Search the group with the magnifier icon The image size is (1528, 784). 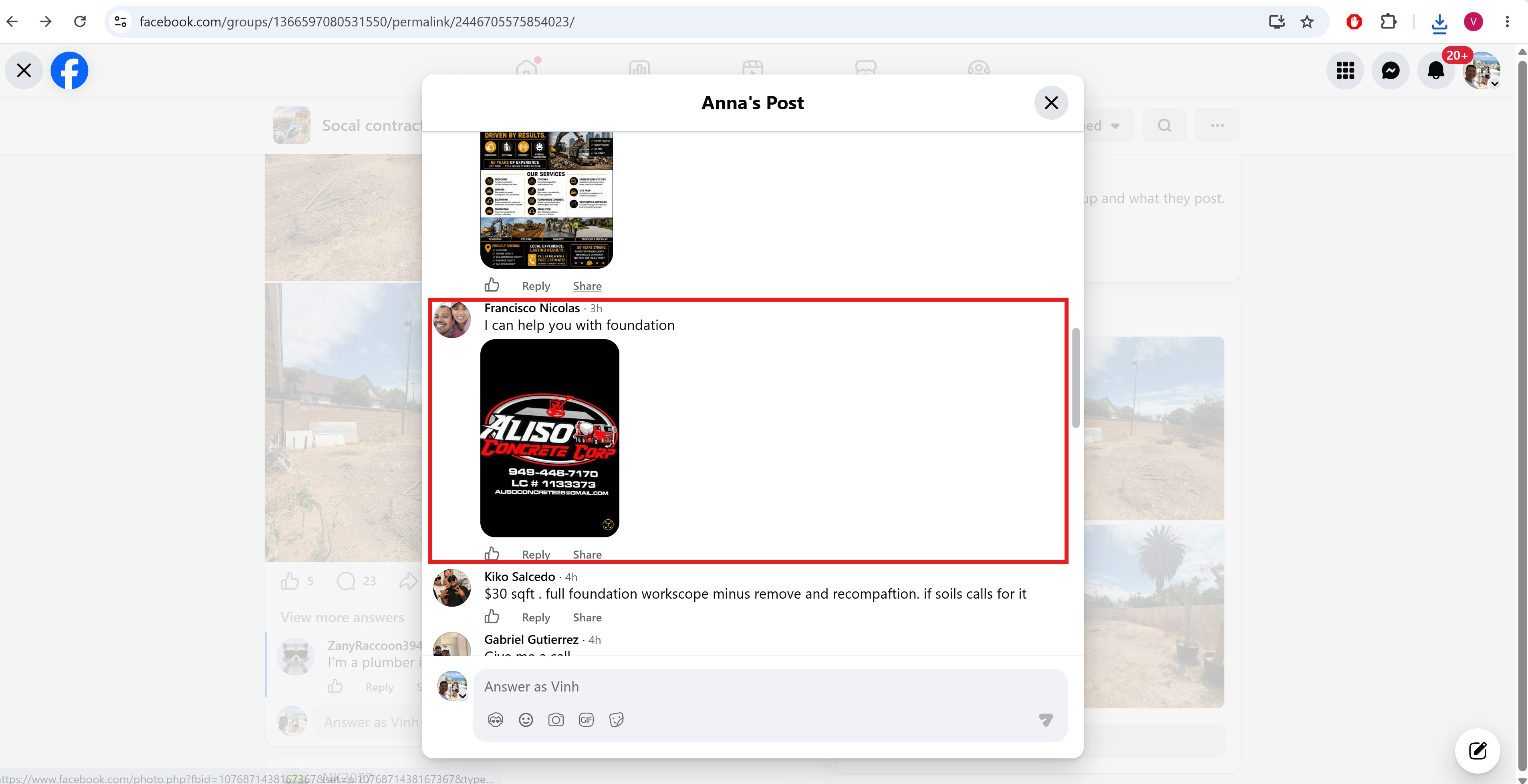click(1164, 126)
